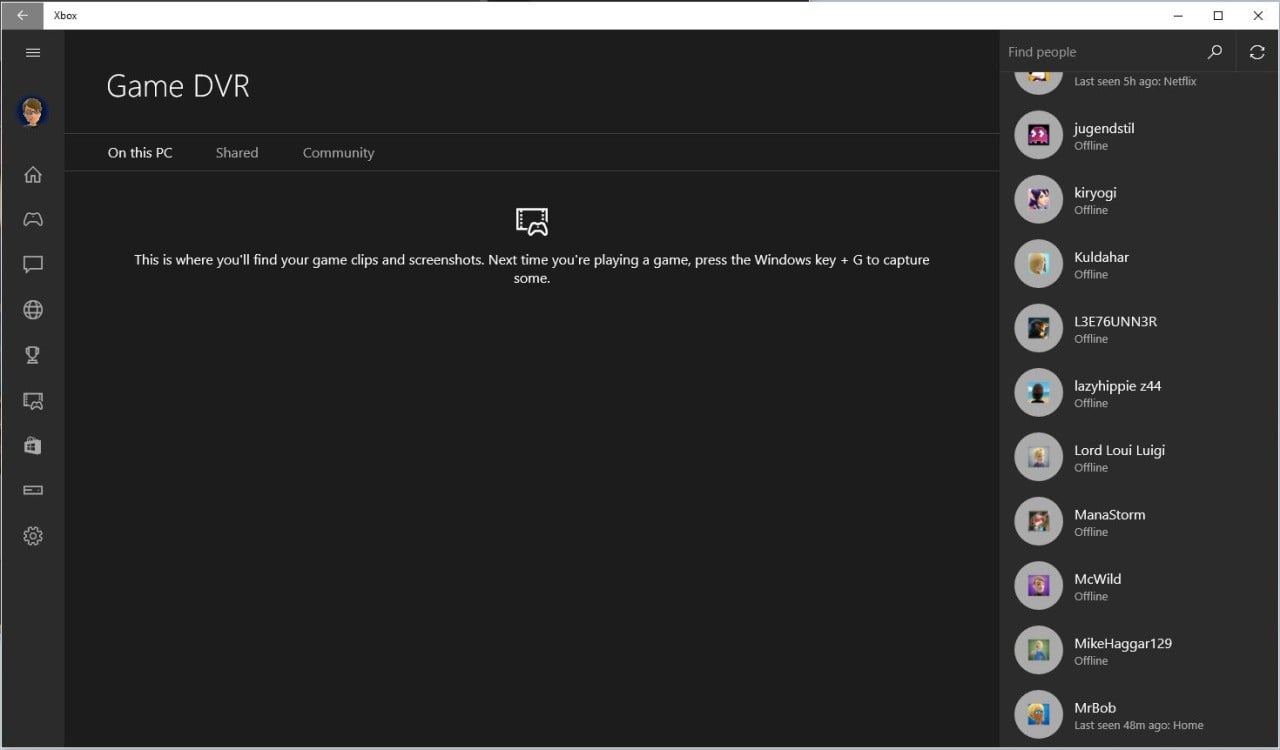1280x750 pixels.
Task: Go to Home in the sidebar
Action: click(x=33, y=175)
